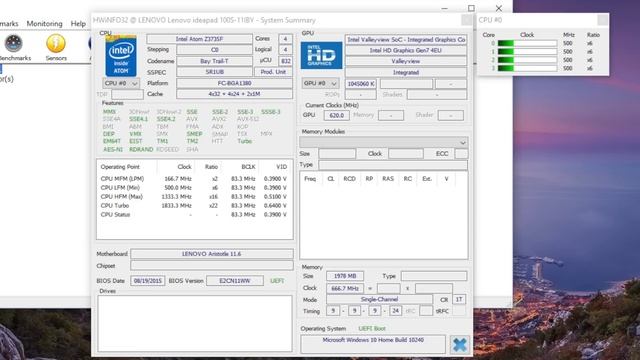Click the Motherboard field LENOVO Aristotle 11.6
640x360 pixels.
[211, 254]
